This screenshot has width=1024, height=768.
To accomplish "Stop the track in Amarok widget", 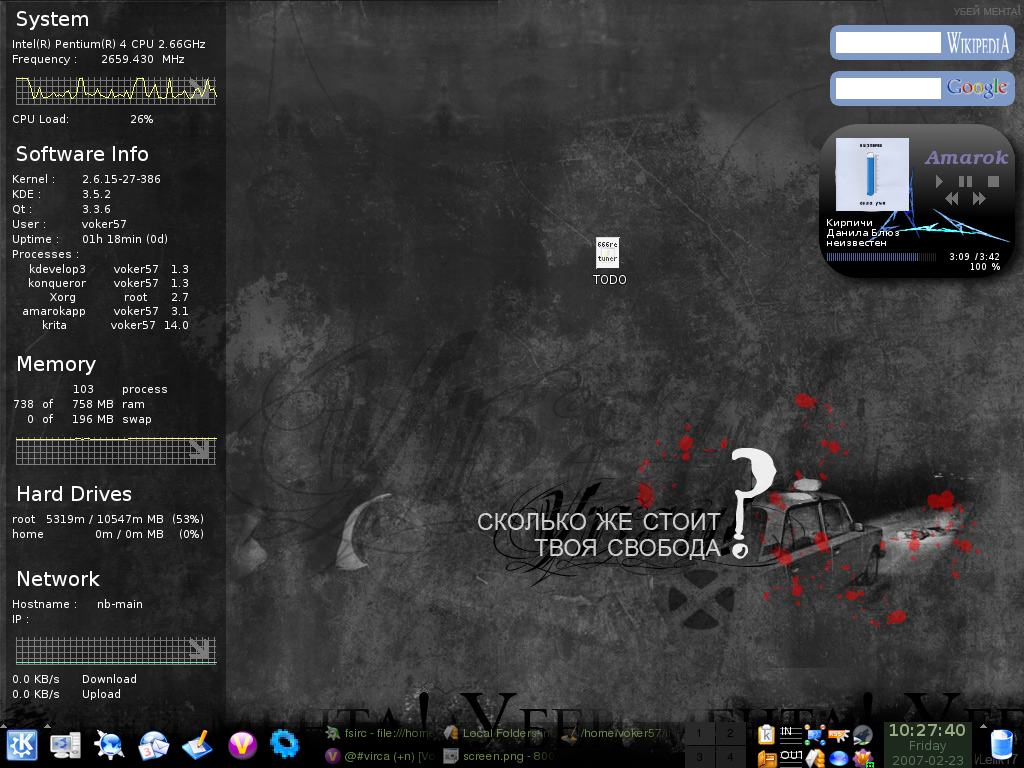I will click(x=993, y=182).
